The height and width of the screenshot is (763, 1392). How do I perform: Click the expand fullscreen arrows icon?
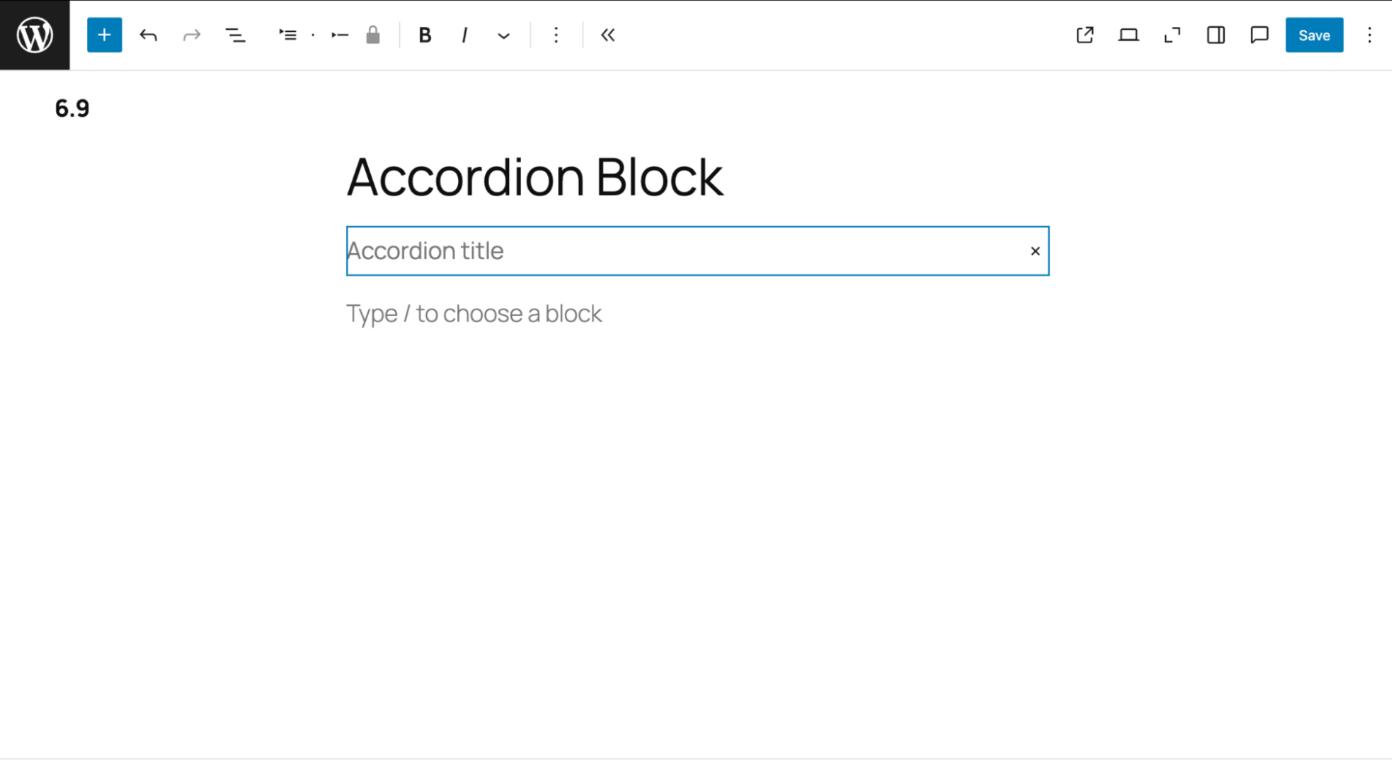tap(1172, 35)
